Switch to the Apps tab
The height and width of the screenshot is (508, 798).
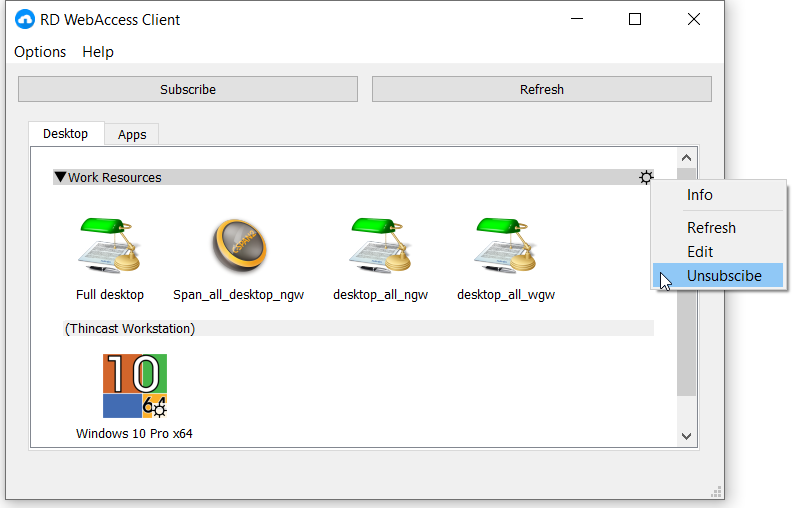[132, 134]
